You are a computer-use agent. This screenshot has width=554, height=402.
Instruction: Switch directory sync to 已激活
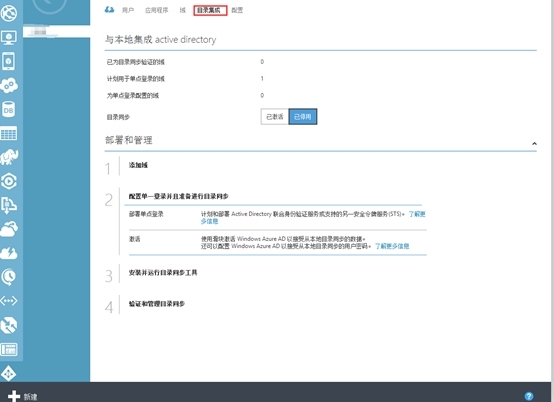(275, 117)
